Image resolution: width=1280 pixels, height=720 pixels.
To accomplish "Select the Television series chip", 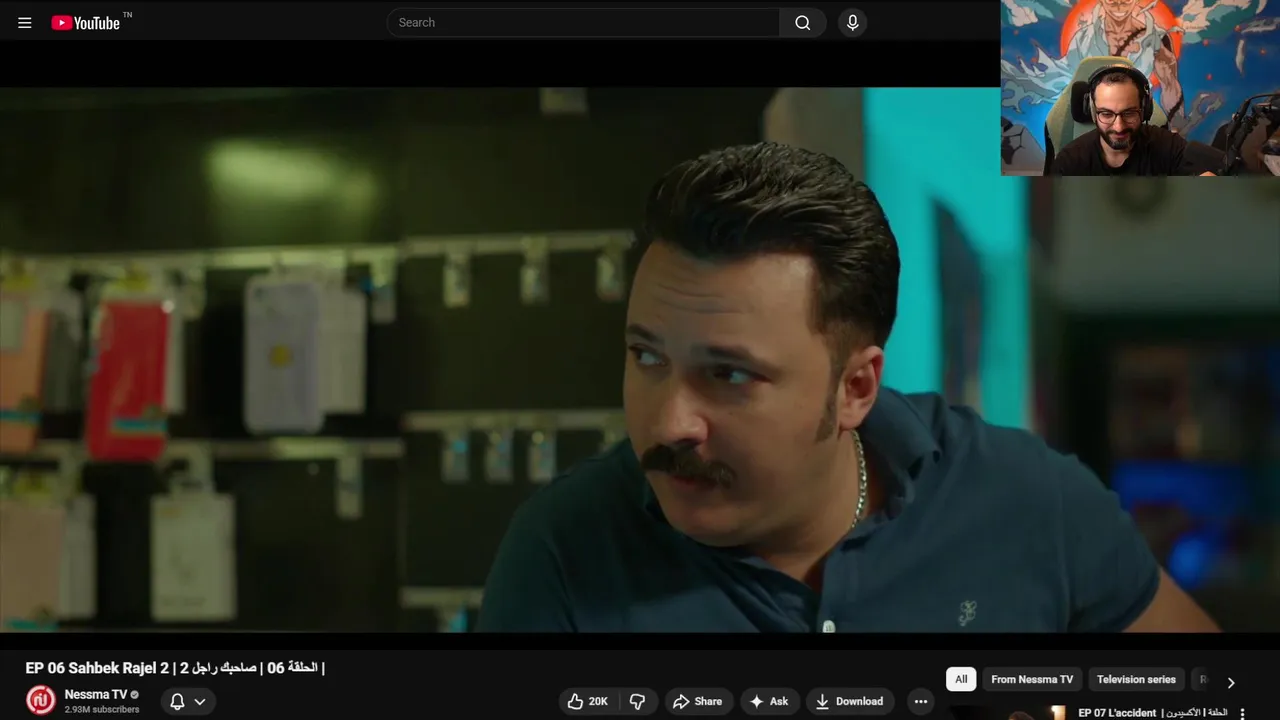I will coord(1136,679).
